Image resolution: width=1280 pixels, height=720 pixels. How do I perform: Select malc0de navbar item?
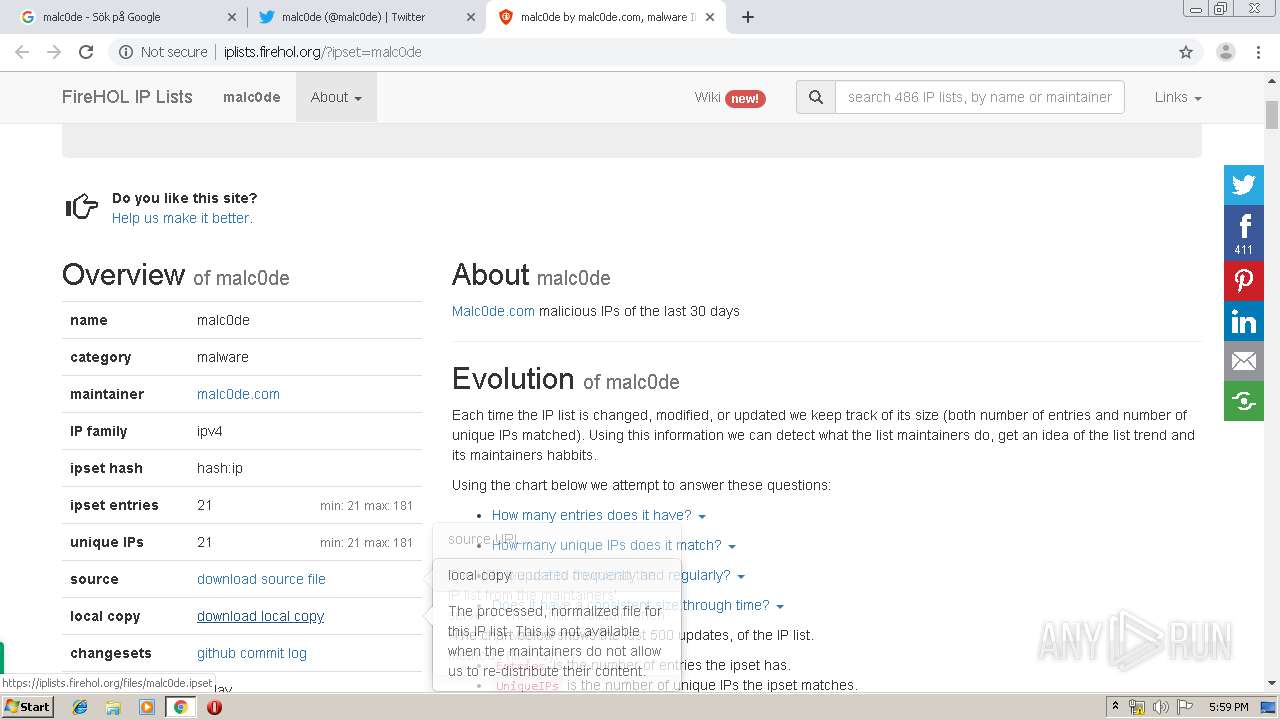(x=252, y=97)
